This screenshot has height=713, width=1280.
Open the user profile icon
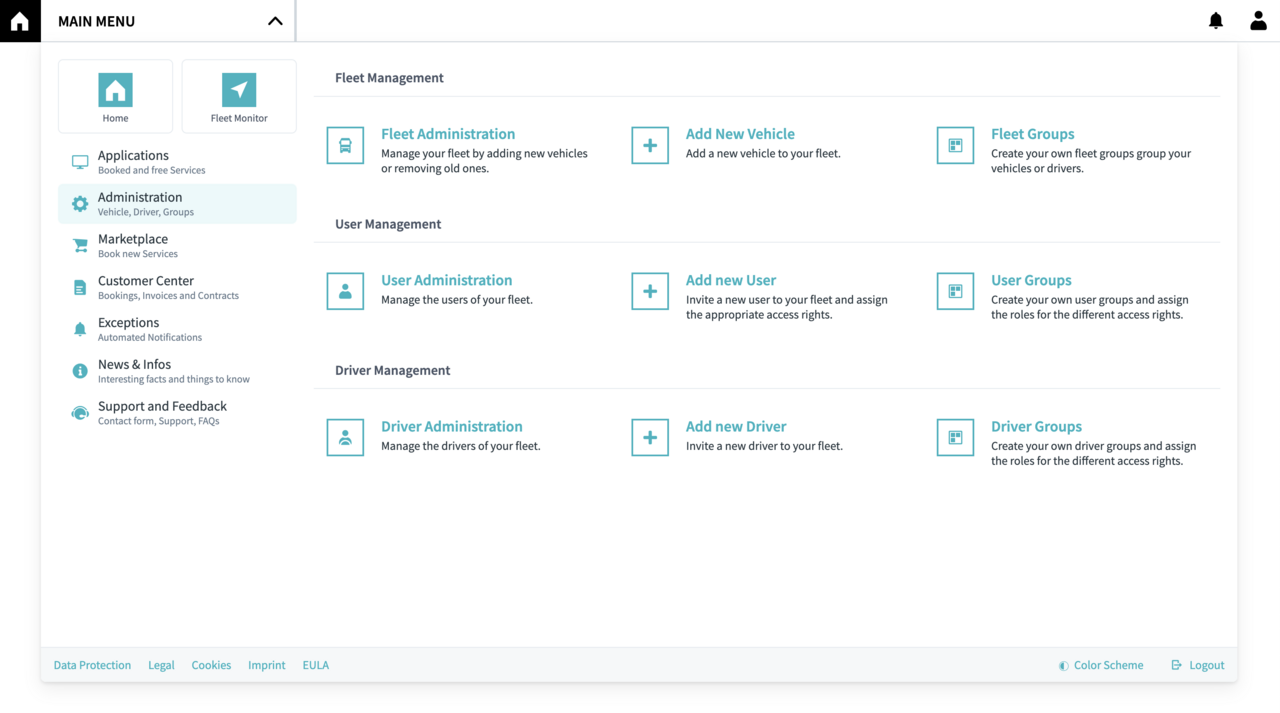pyautogui.click(x=1258, y=21)
